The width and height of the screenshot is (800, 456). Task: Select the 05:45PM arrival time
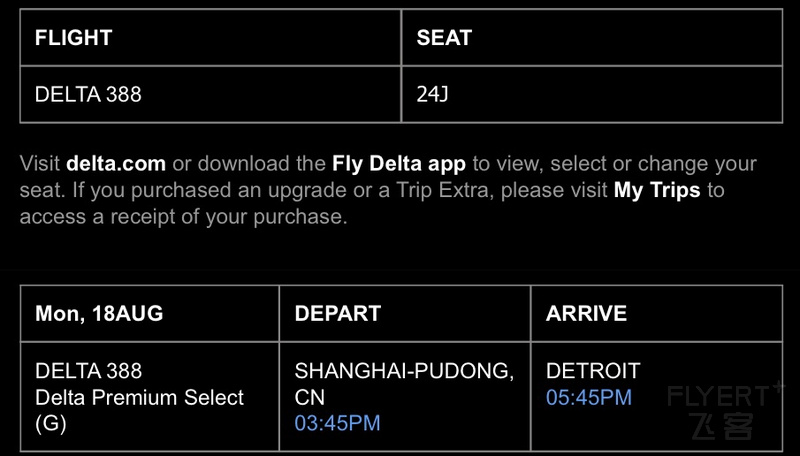589,397
